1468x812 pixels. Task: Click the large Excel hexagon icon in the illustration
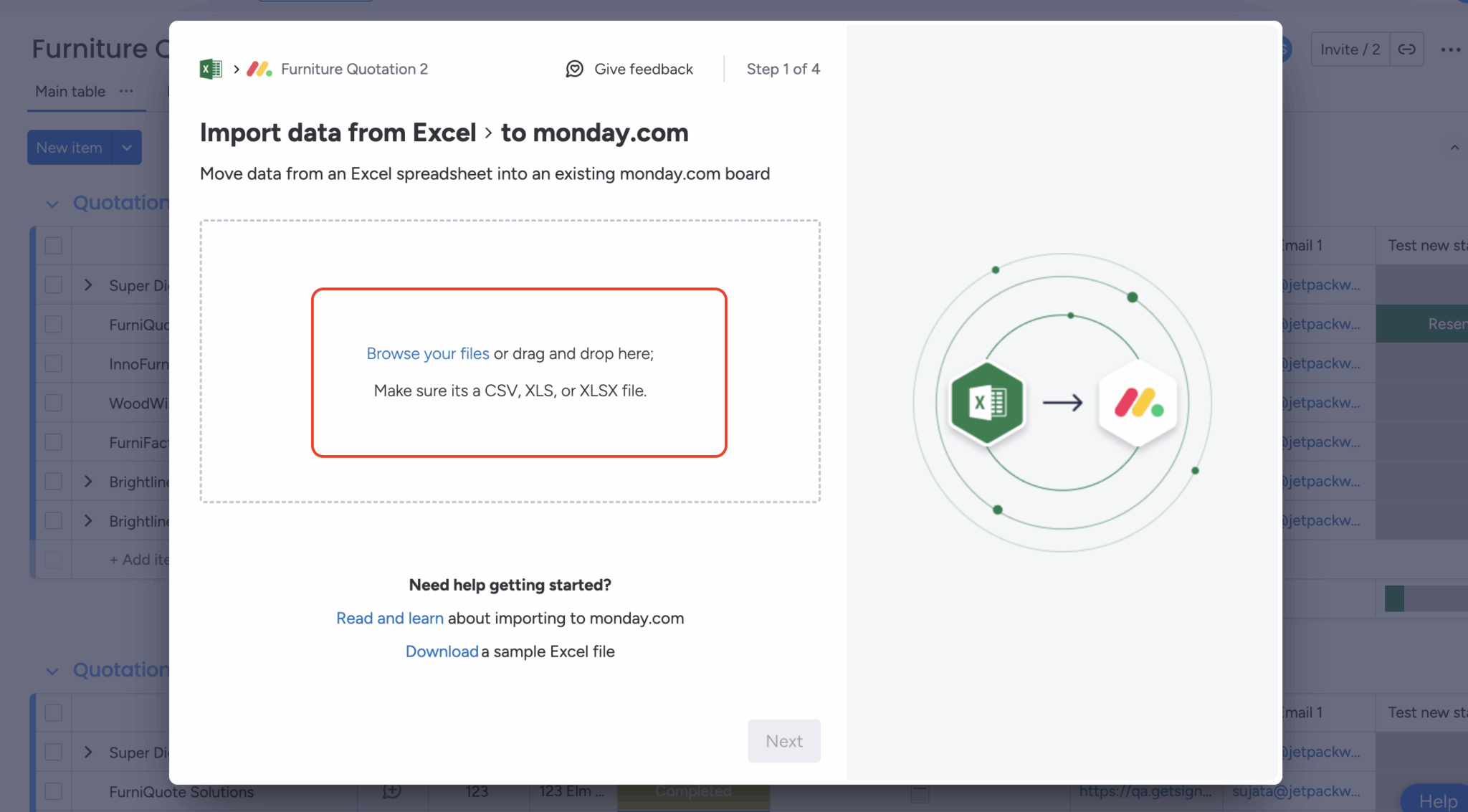(x=987, y=403)
